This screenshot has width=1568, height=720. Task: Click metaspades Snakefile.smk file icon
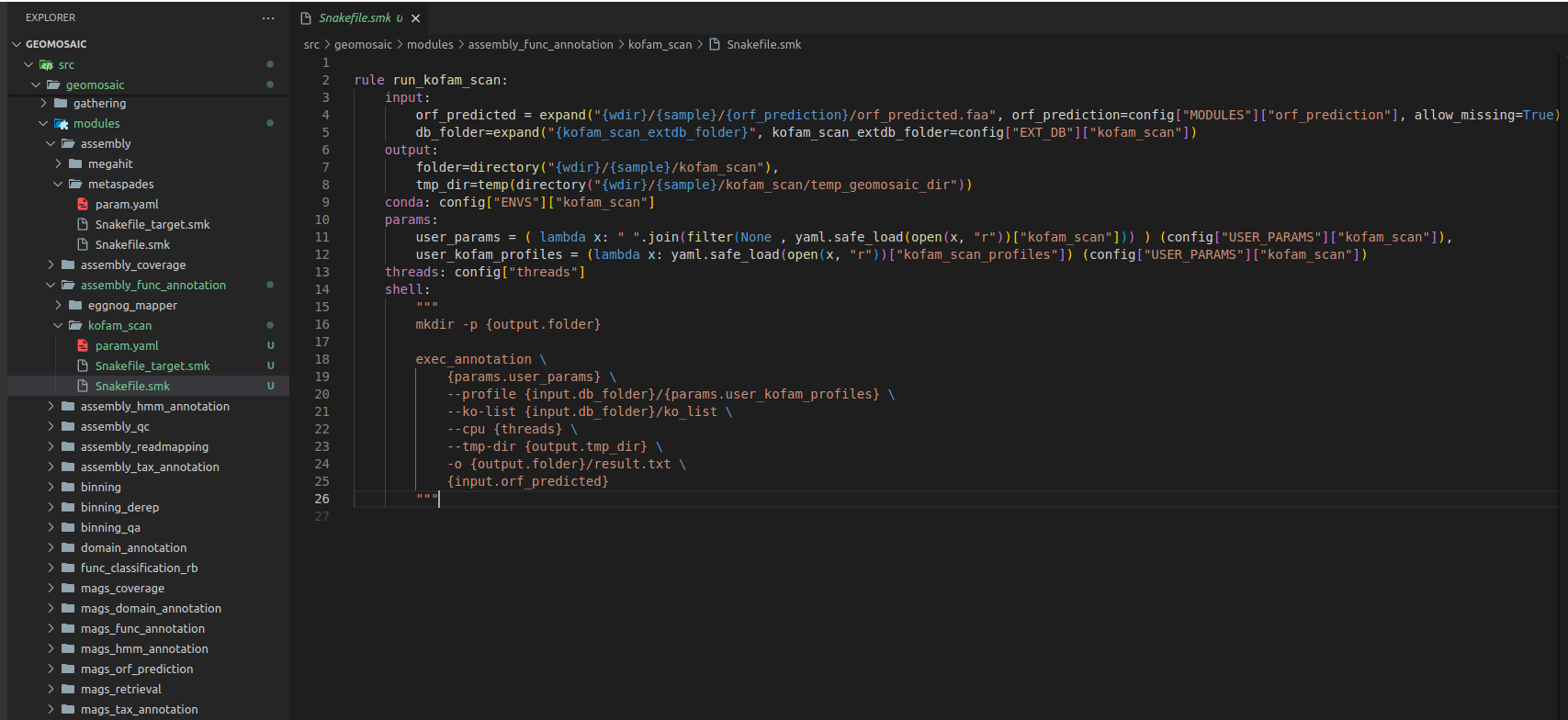pyautogui.click(x=83, y=244)
